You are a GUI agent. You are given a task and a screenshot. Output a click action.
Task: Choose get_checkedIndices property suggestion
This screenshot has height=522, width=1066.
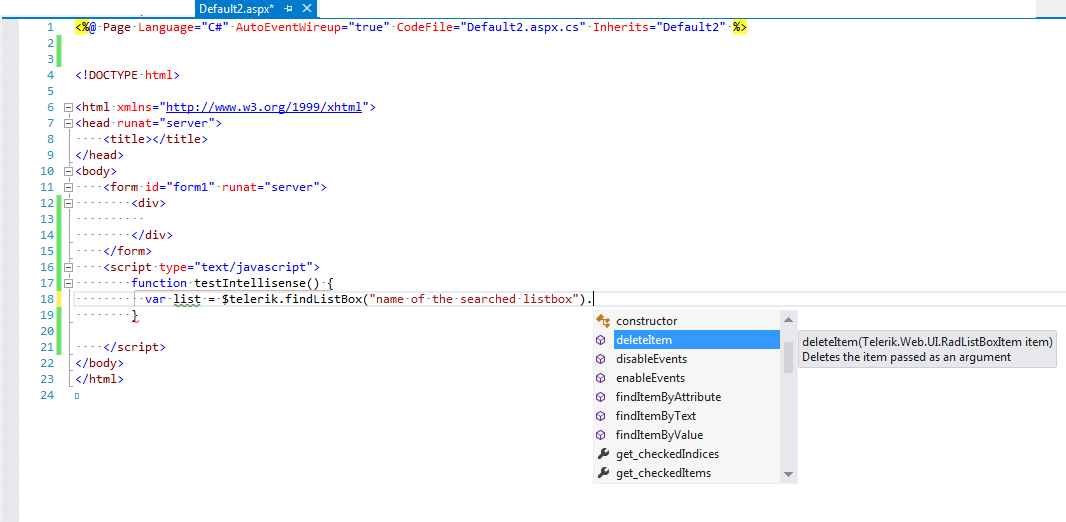click(687, 454)
